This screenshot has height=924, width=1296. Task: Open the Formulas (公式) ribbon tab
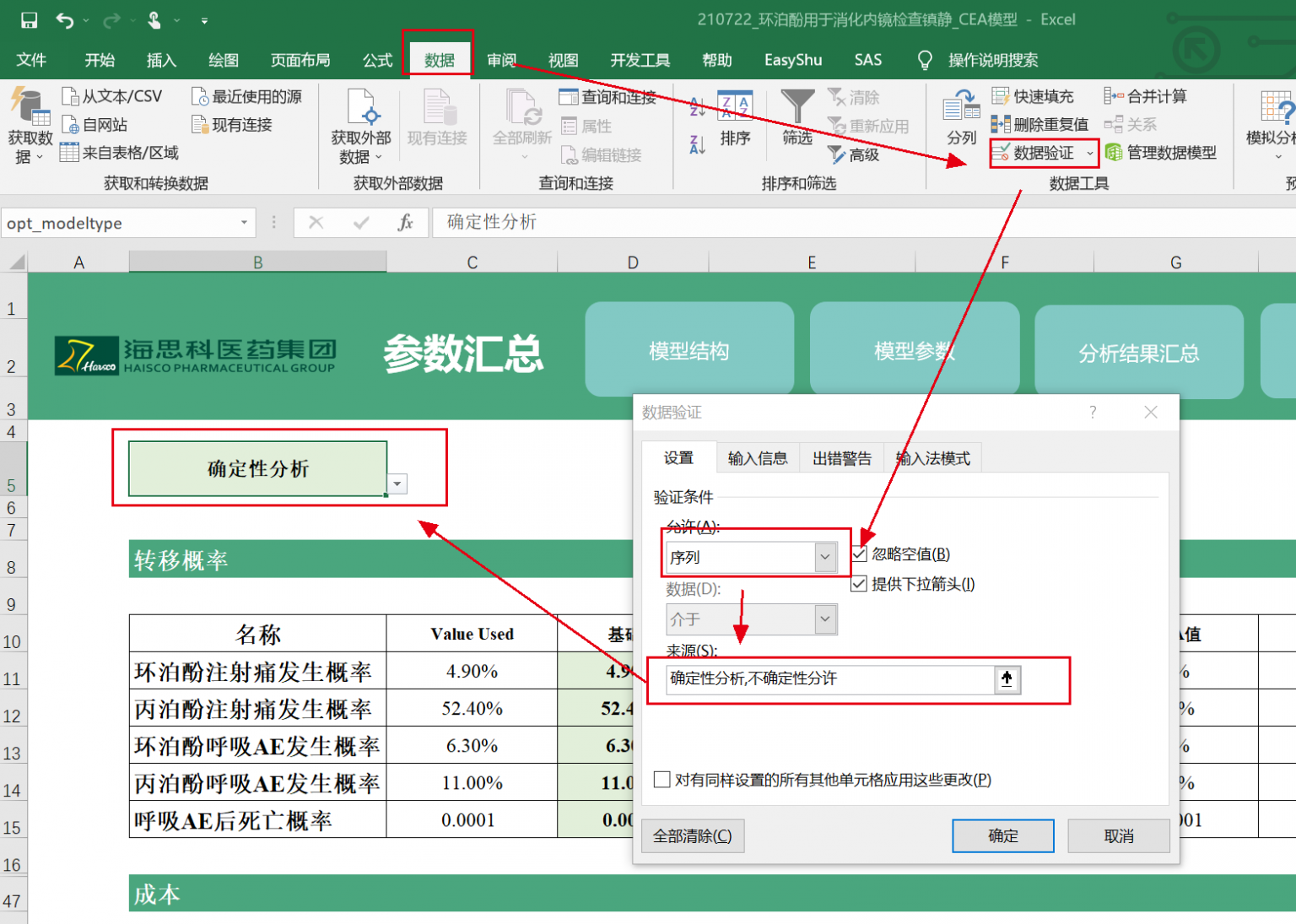pyautogui.click(x=377, y=60)
